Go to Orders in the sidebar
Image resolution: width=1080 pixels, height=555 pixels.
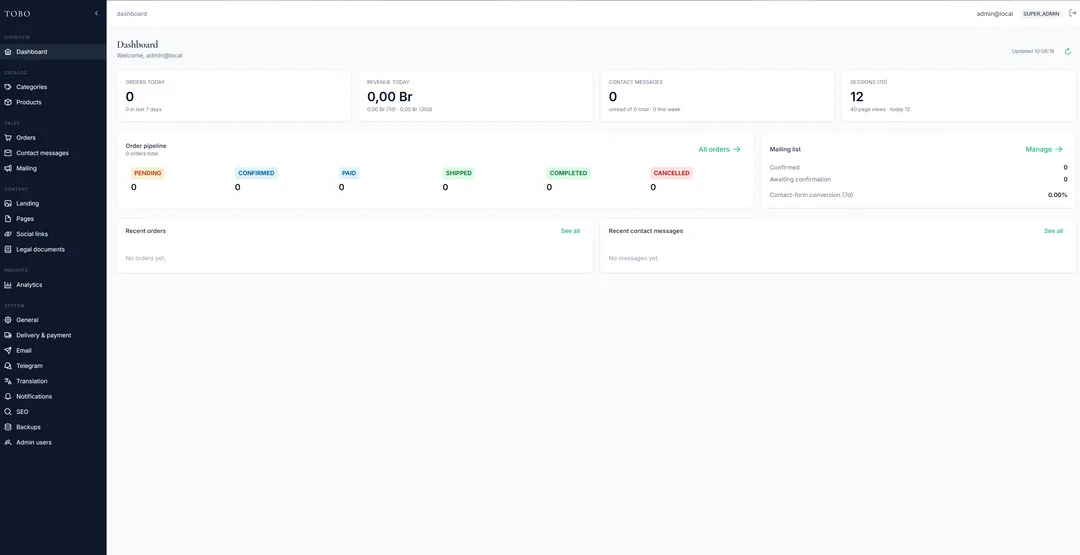pos(53,138)
